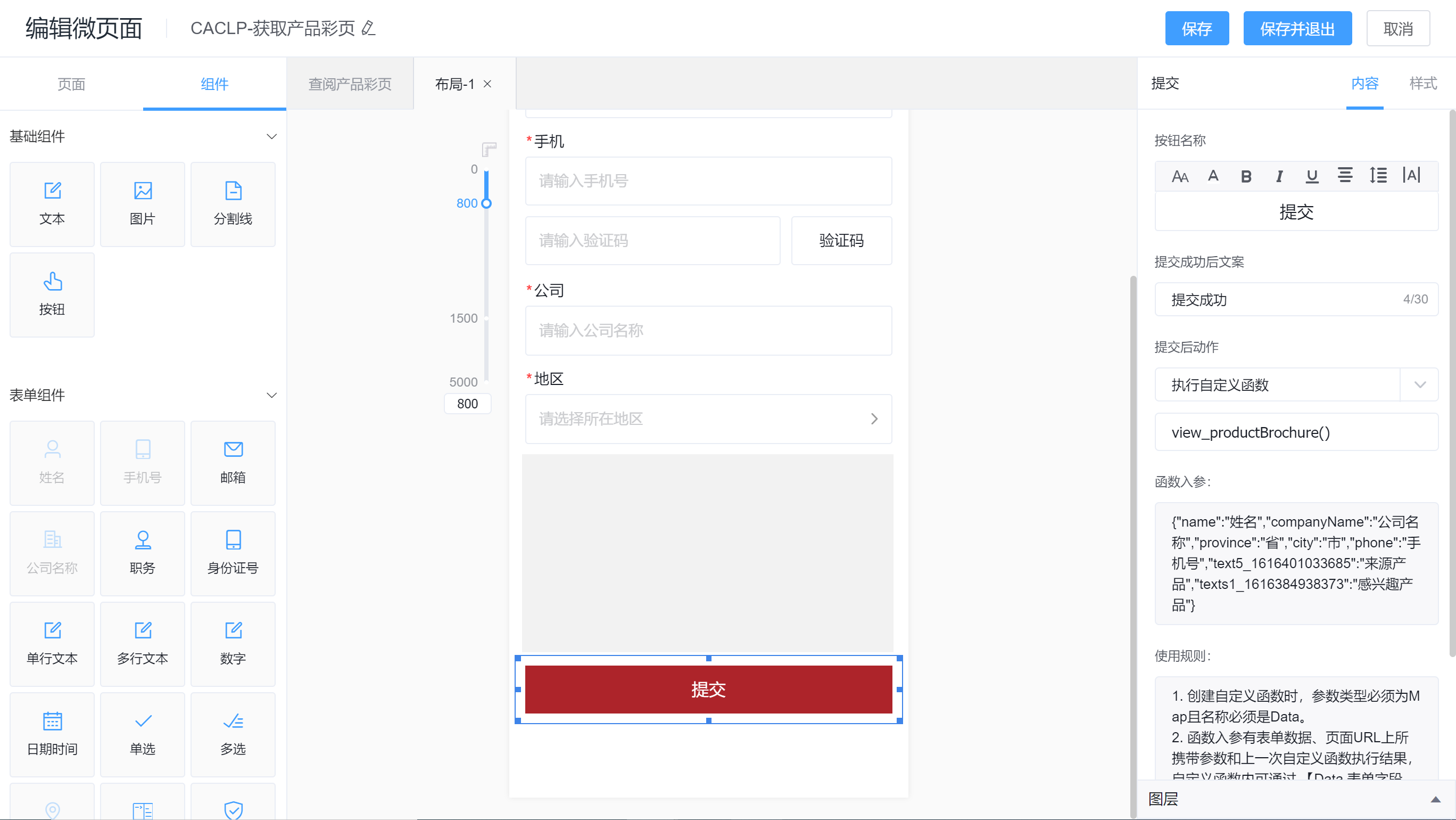Open text alignment option in toolbar
Image resolution: width=1456 pixels, height=820 pixels.
(x=1345, y=176)
